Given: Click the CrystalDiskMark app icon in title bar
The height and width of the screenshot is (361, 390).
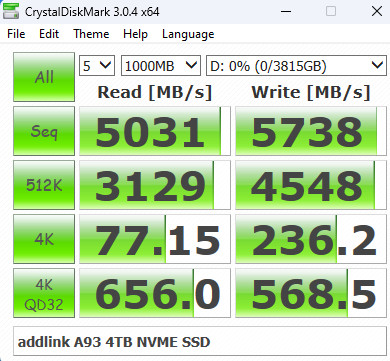Looking at the screenshot, I should point(11,11).
